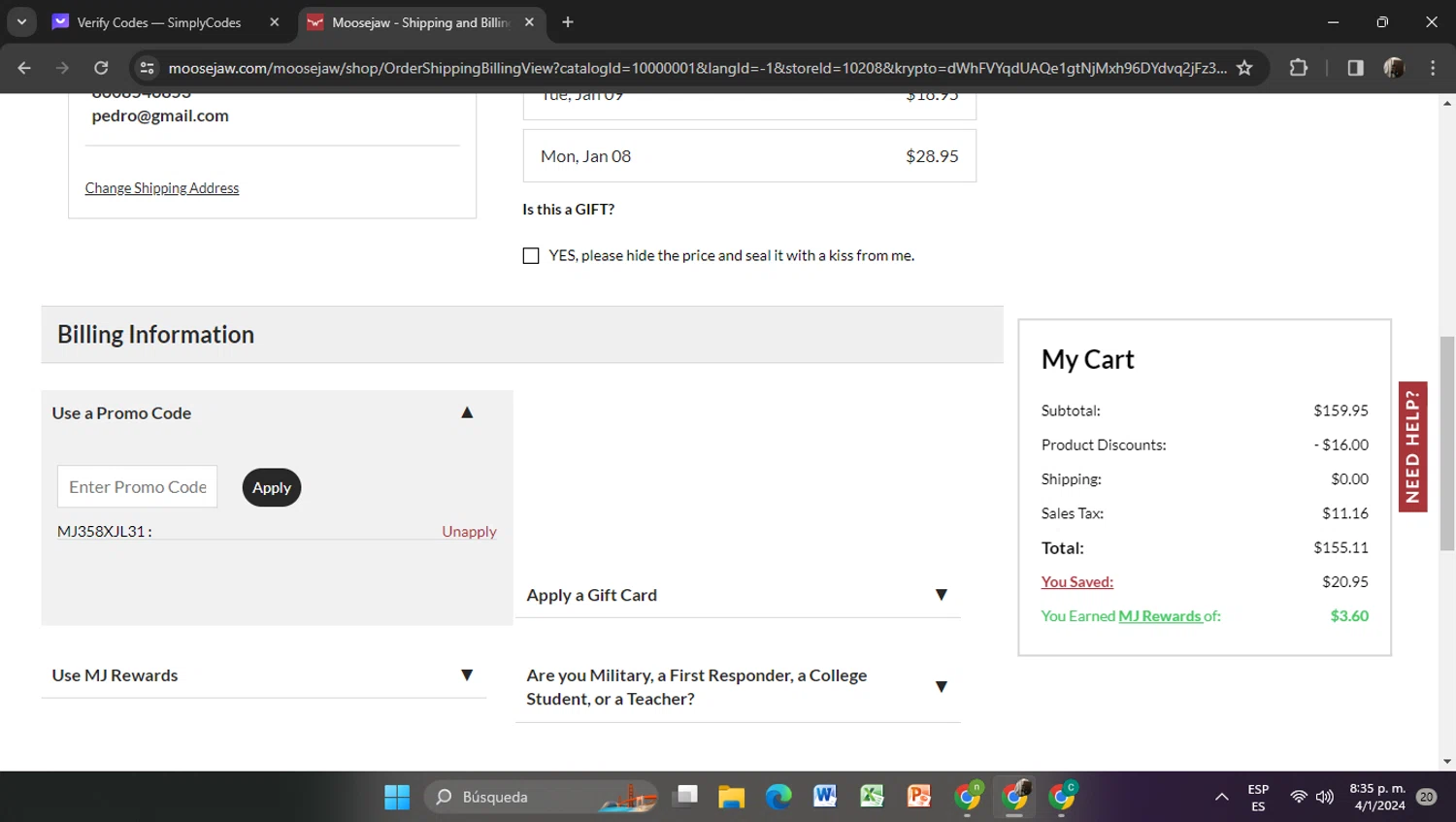The width and height of the screenshot is (1456, 822).
Task: Open the You Saved link
Action: (x=1077, y=582)
